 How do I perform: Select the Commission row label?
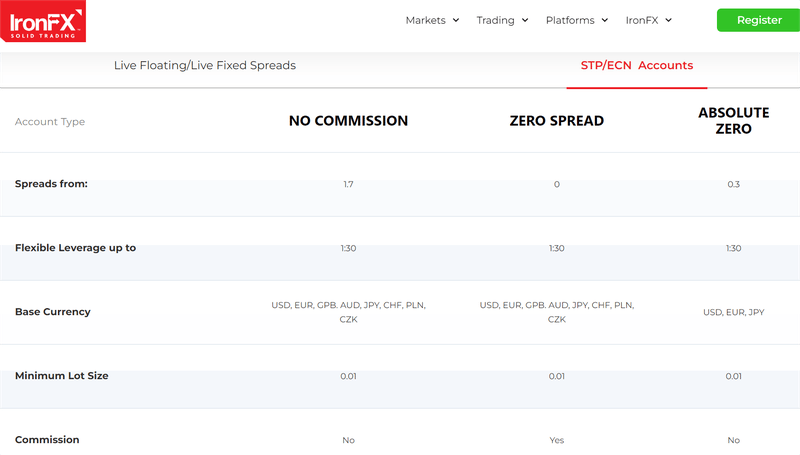(47, 440)
